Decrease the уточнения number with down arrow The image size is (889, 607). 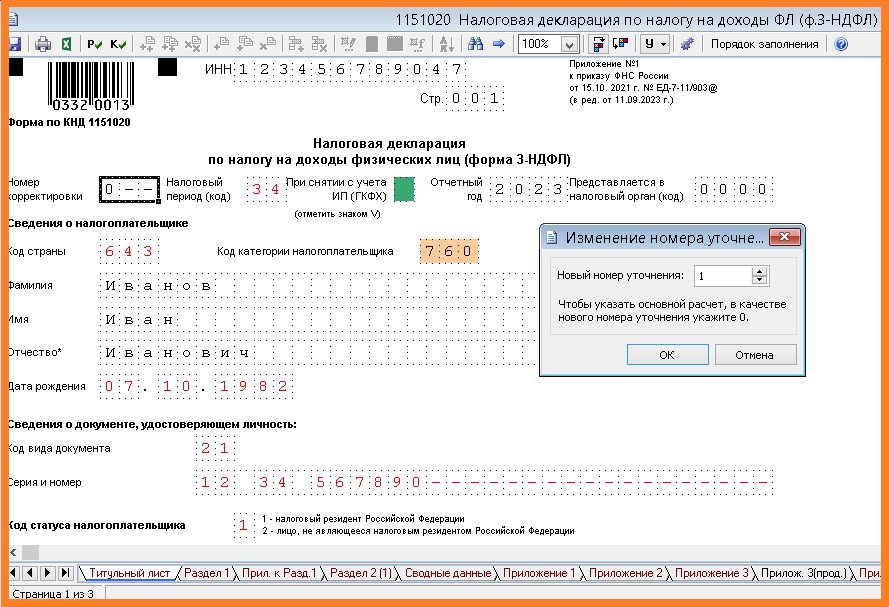pyautogui.click(x=760, y=281)
